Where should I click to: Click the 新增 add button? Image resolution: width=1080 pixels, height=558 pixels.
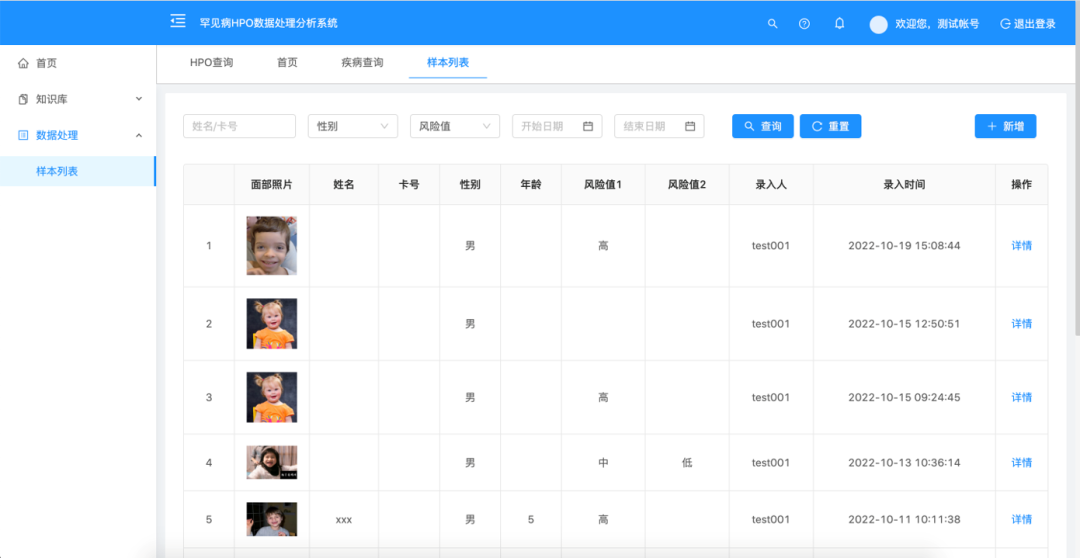point(1005,126)
